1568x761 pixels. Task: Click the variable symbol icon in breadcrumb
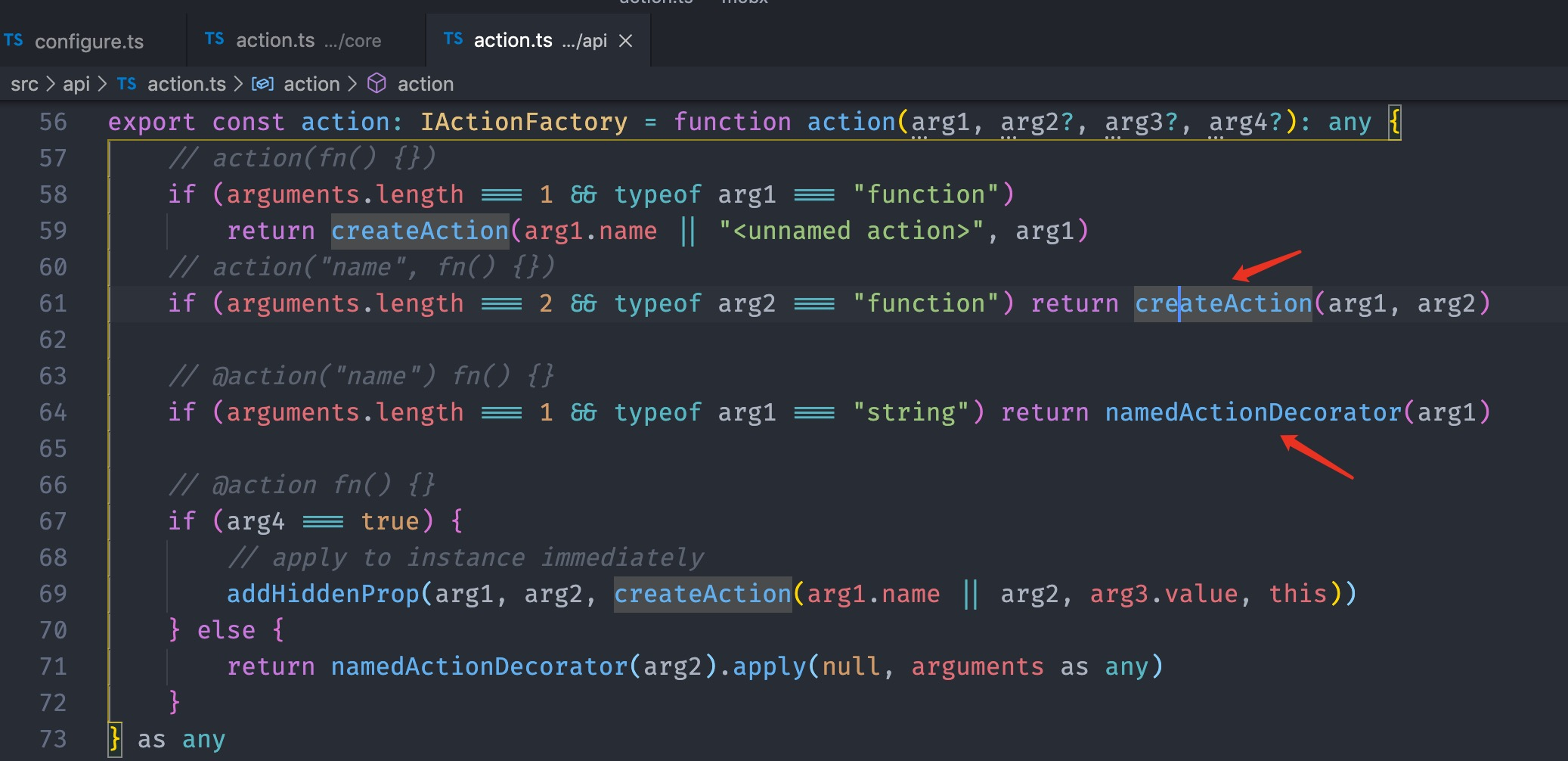point(262,84)
